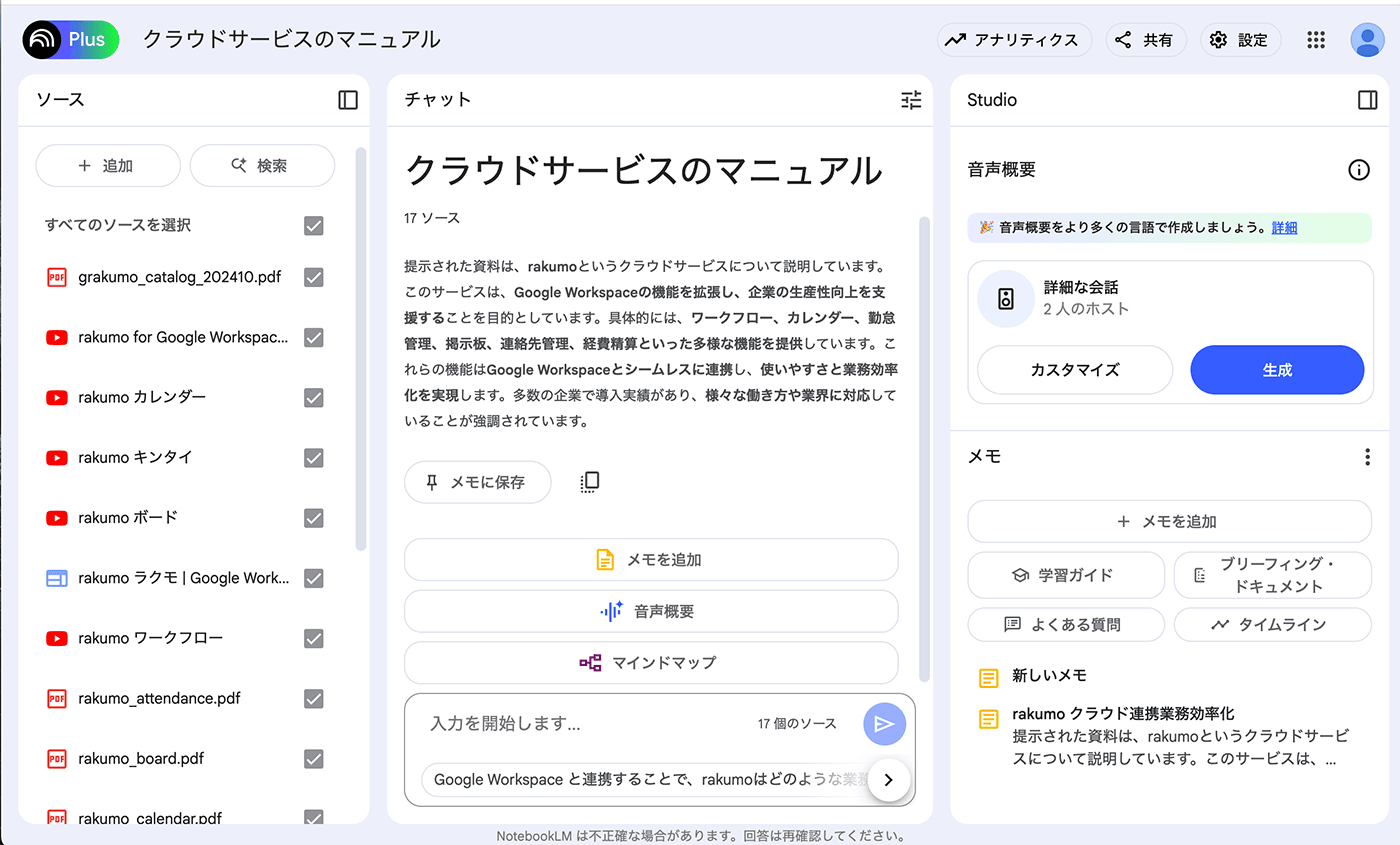Uncheck rakumo ボード source checkbox
1400x845 pixels.
pos(314,518)
